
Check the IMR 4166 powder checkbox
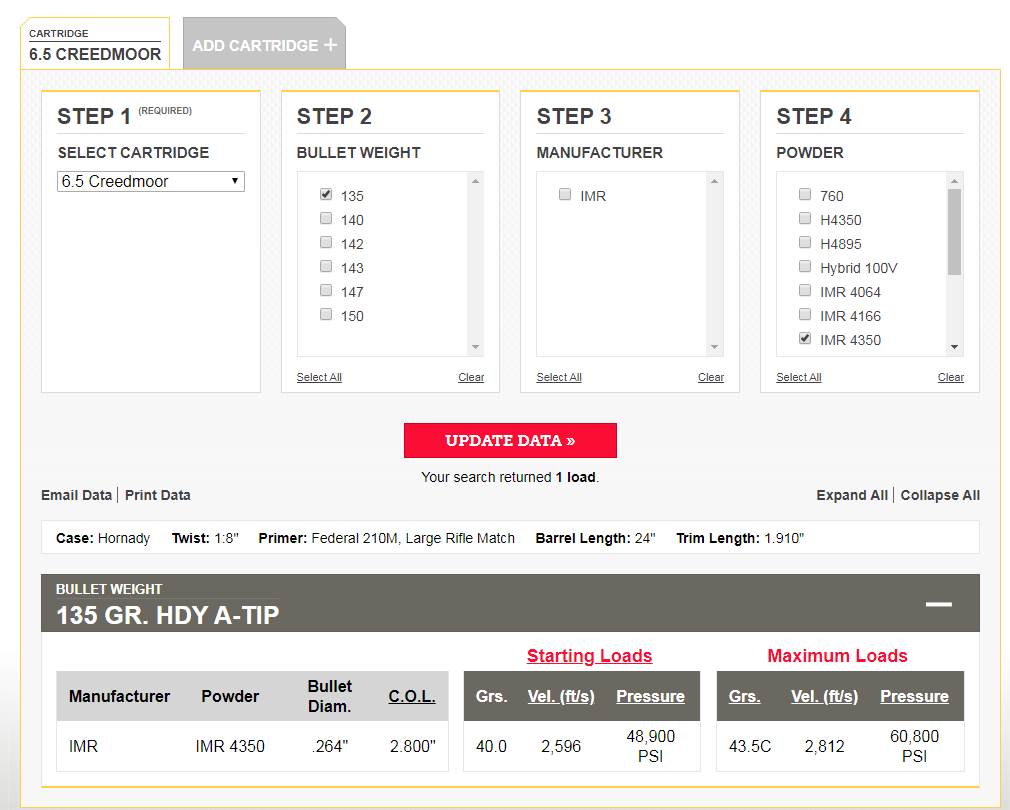[805, 314]
